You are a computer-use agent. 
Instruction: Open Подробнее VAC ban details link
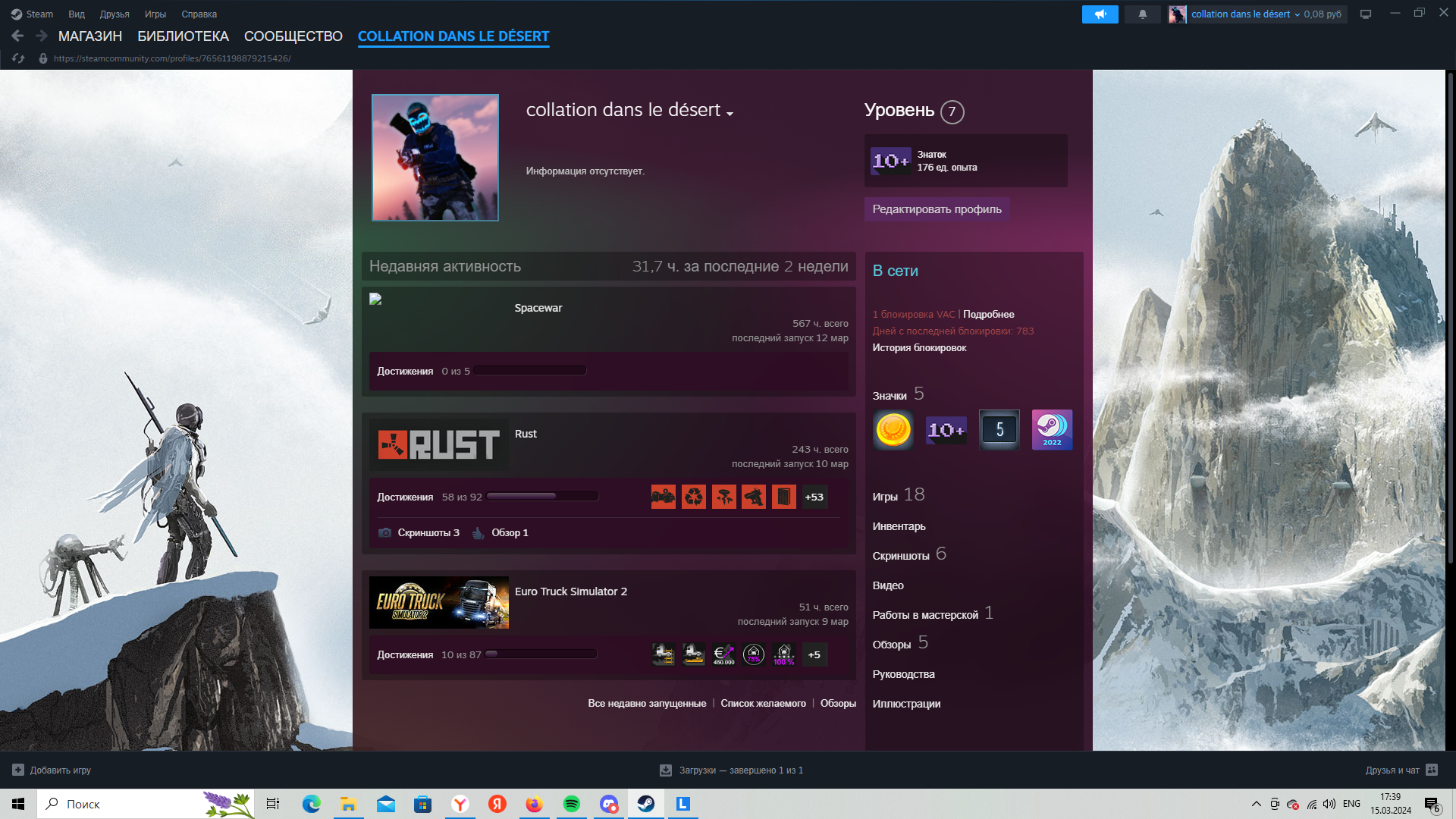tap(988, 315)
